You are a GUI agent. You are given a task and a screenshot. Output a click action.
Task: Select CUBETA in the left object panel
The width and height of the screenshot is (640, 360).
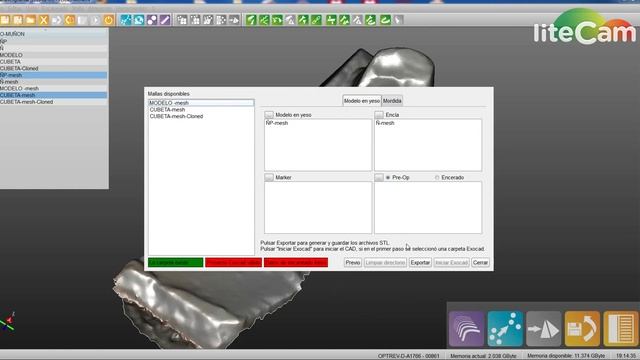click(53, 62)
